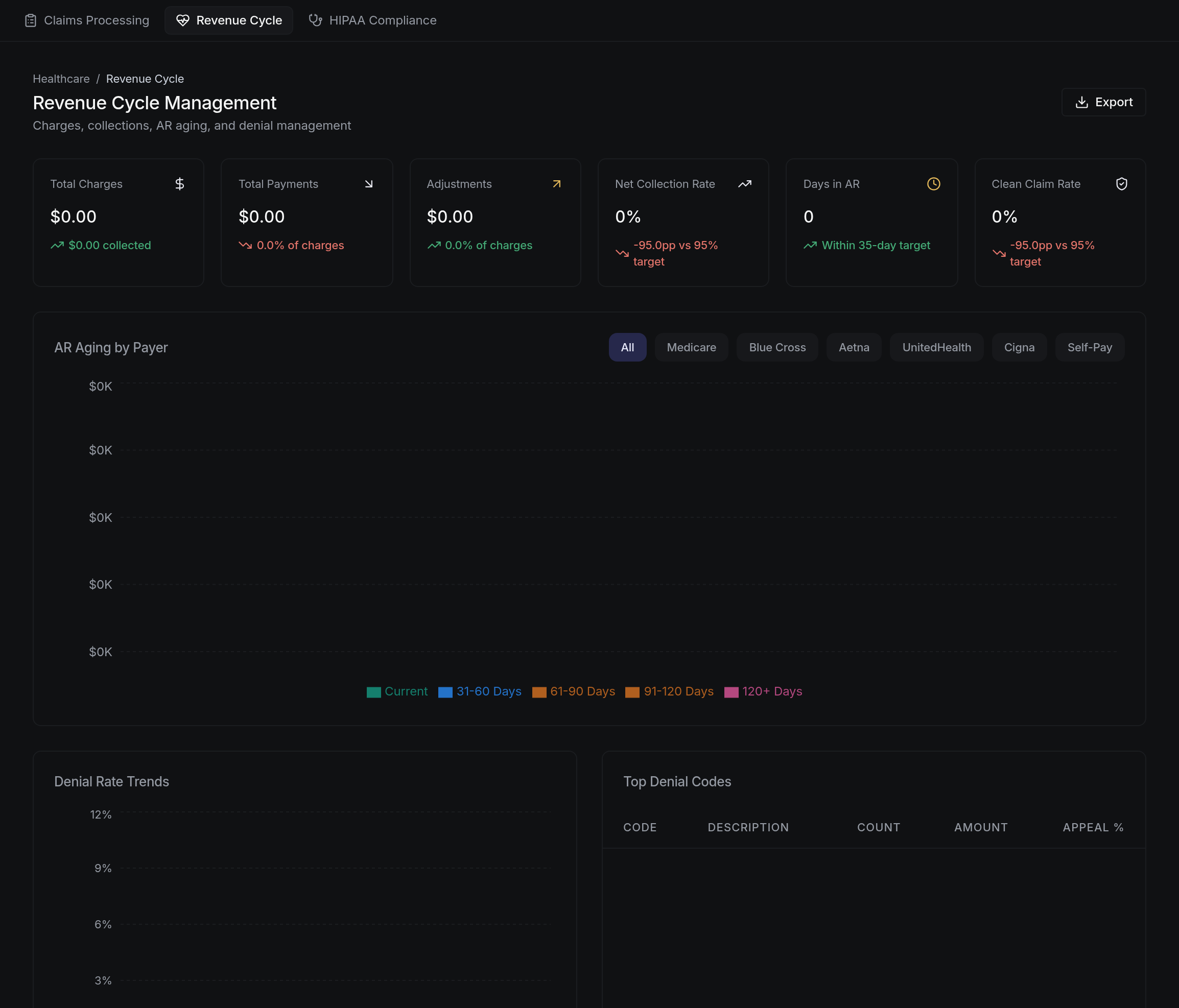Click the DESCRIPTION column header
Viewport: 1179px width, 1008px height.
[748, 827]
